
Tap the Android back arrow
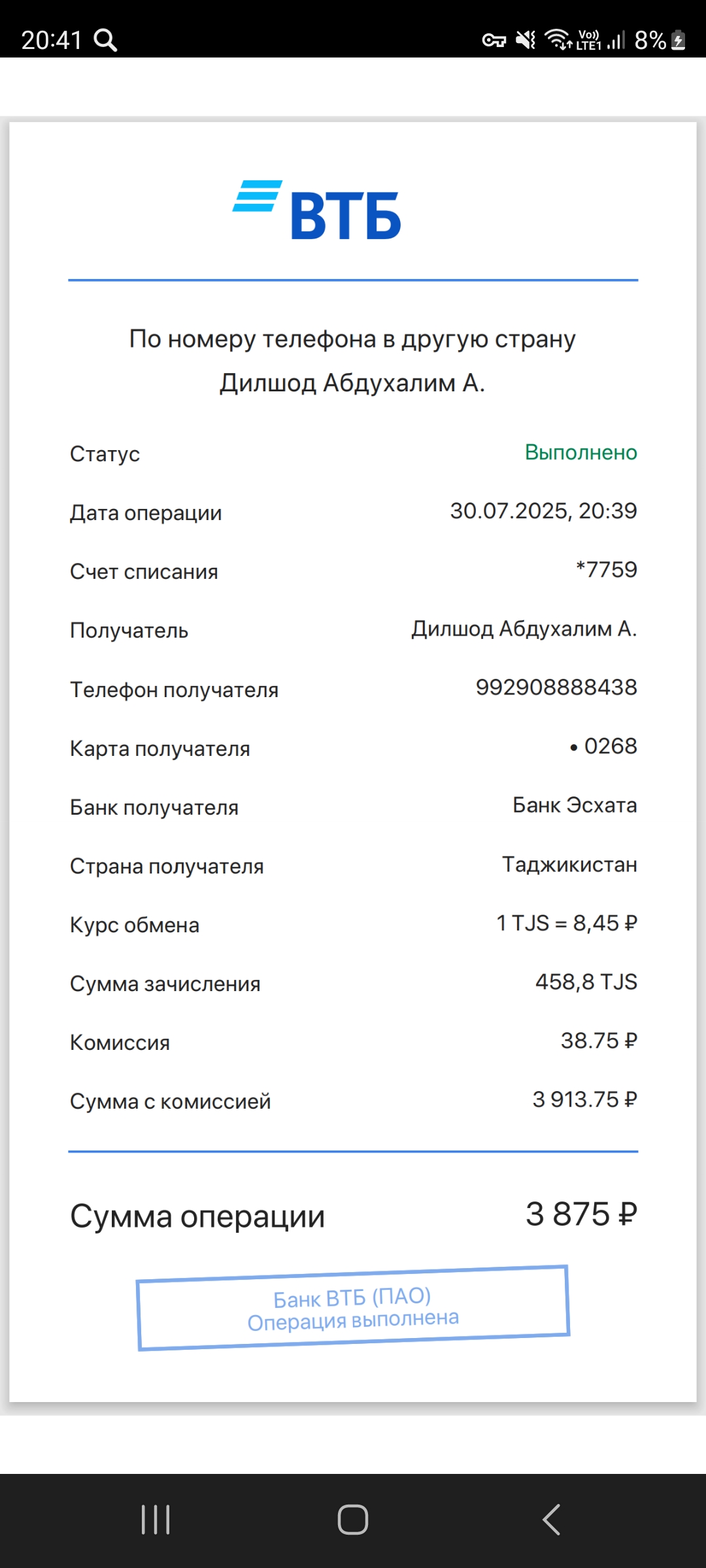click(x=551, y=1519)
